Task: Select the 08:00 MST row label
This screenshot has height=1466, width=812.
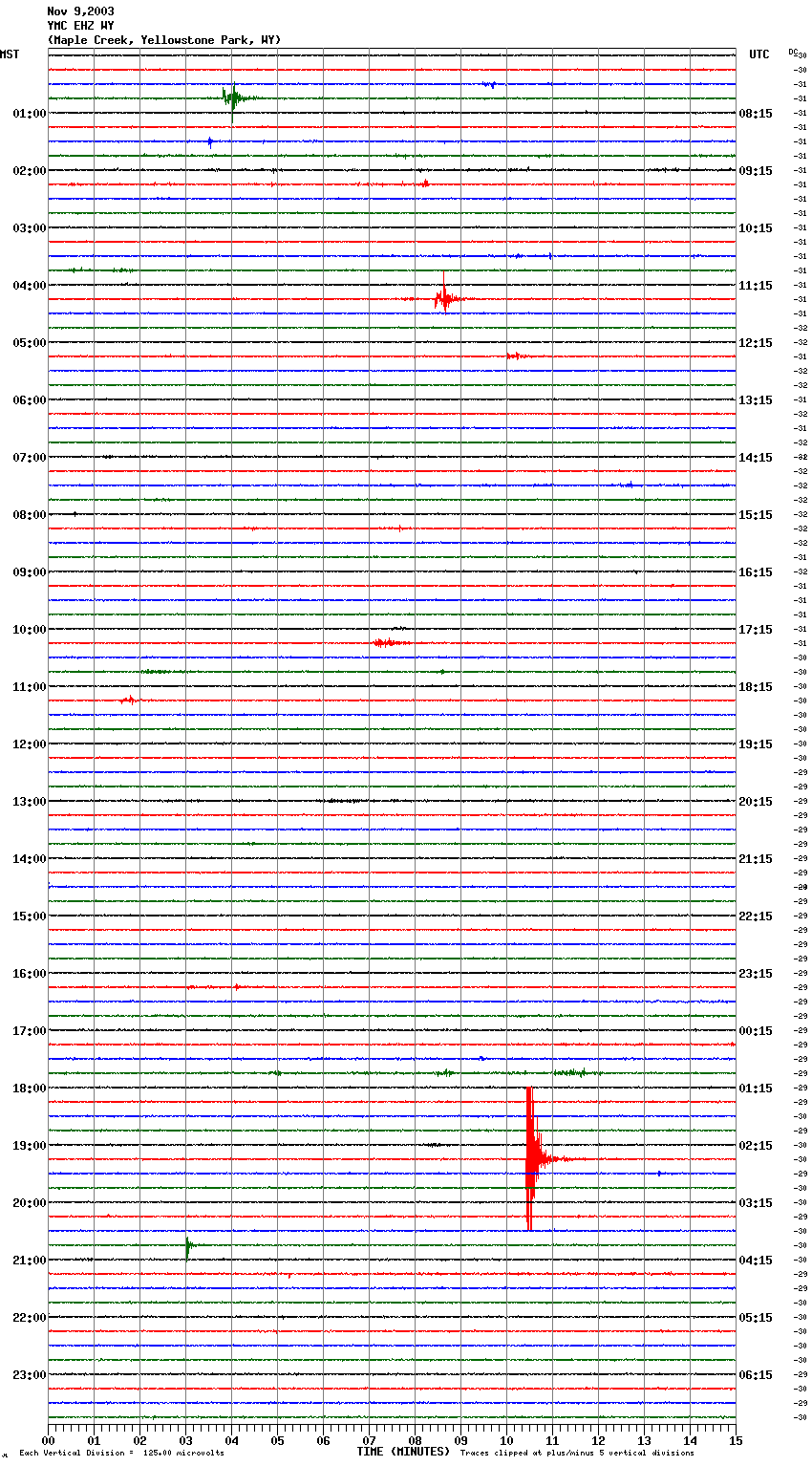Action: [30, 515]
